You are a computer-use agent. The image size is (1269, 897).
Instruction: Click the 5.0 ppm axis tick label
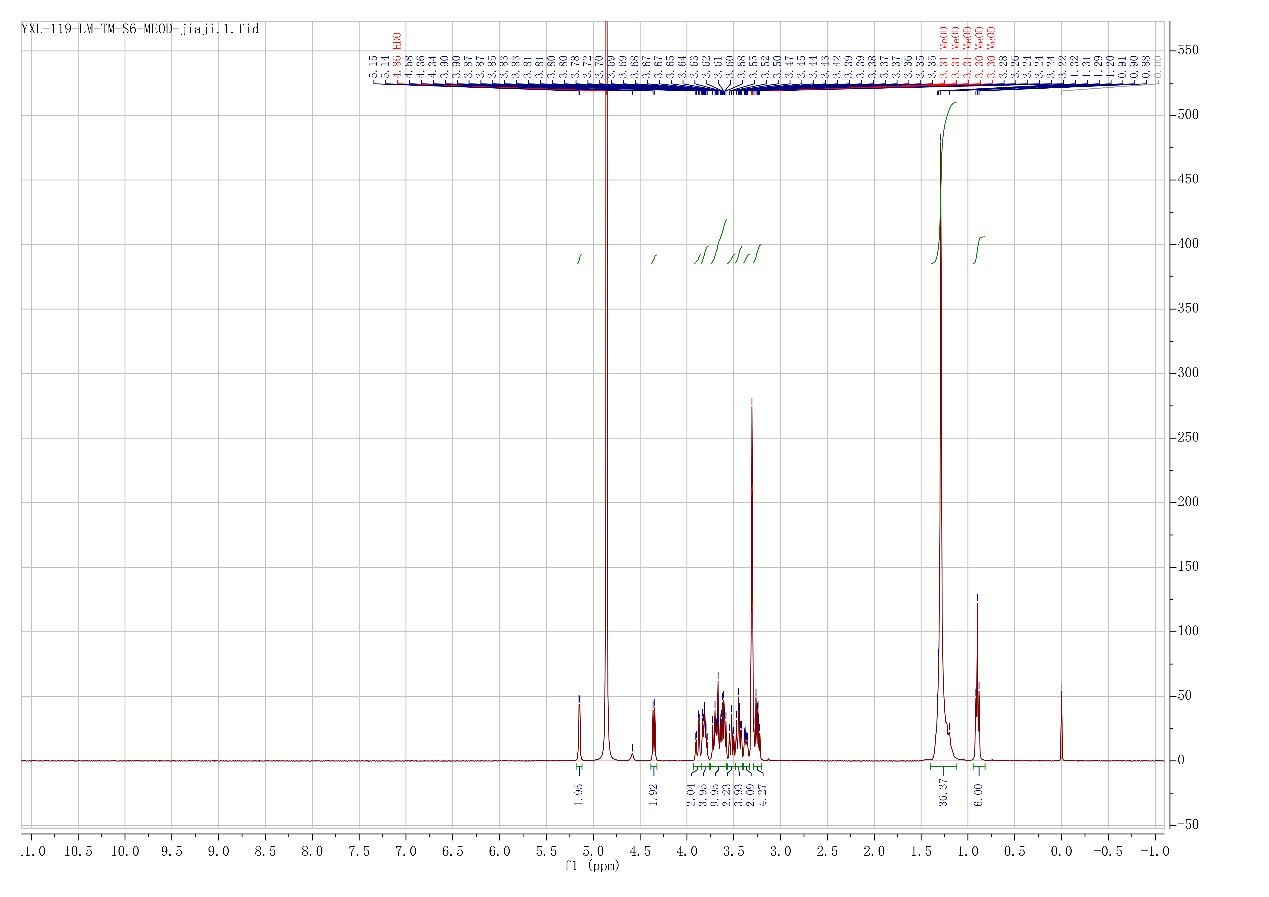pyautogui.click(x=593, y=851)
